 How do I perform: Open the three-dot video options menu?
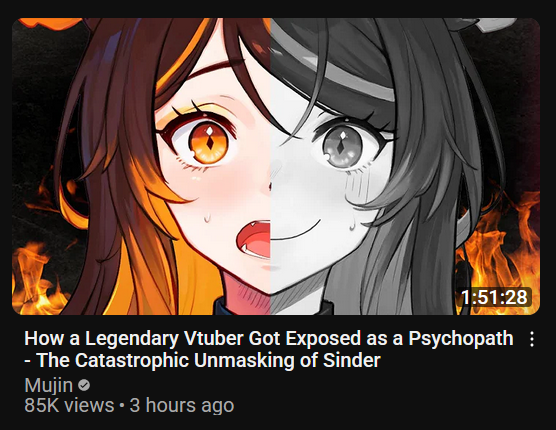click(x=532, y=339)
